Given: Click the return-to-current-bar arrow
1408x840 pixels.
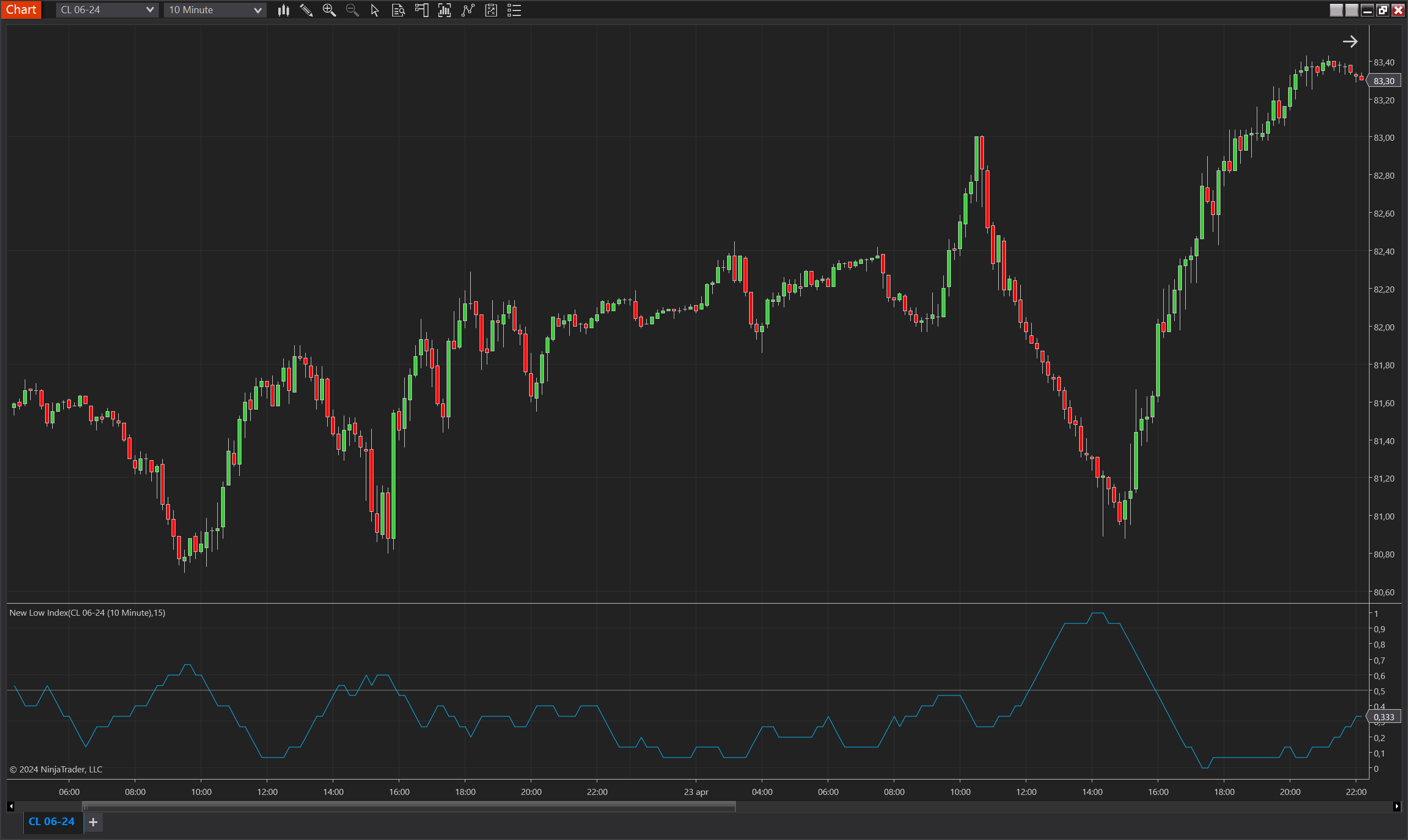Looking at the screenshot, I should click(1350, 41).
